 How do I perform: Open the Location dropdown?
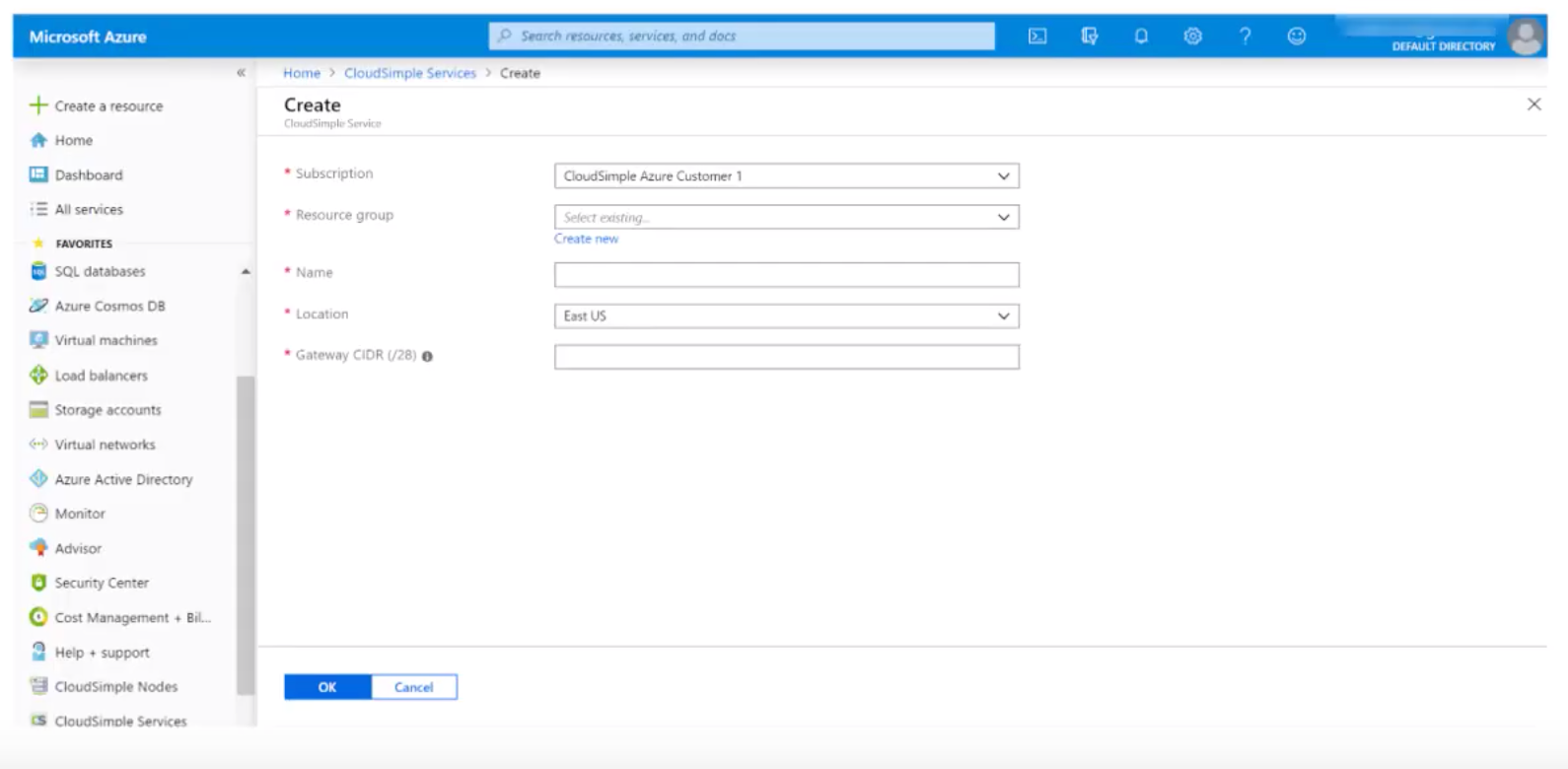[786, 316]
